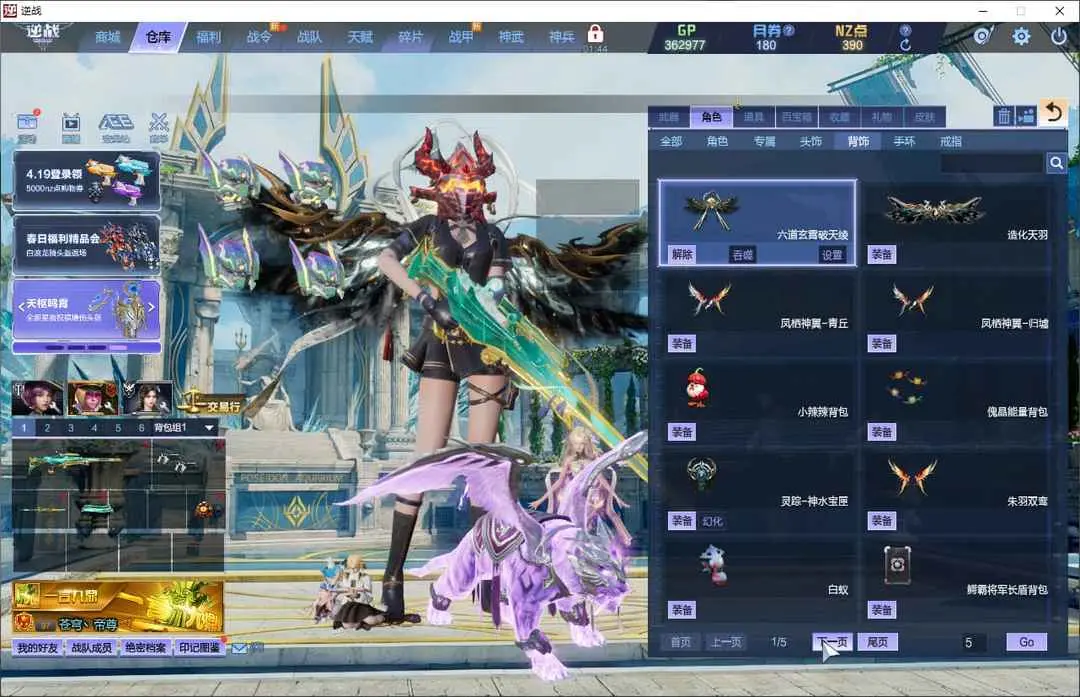Click the trash can delete icon
The height and width of the screenshot is (697, 1080).
click(1003, 116)
